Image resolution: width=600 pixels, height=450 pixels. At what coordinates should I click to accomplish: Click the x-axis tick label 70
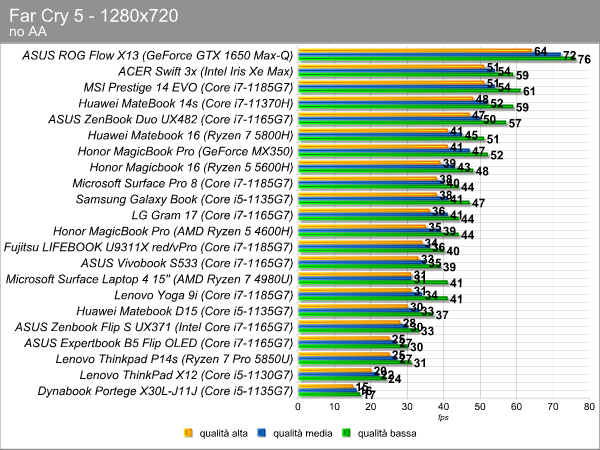[x=553, y=406]
